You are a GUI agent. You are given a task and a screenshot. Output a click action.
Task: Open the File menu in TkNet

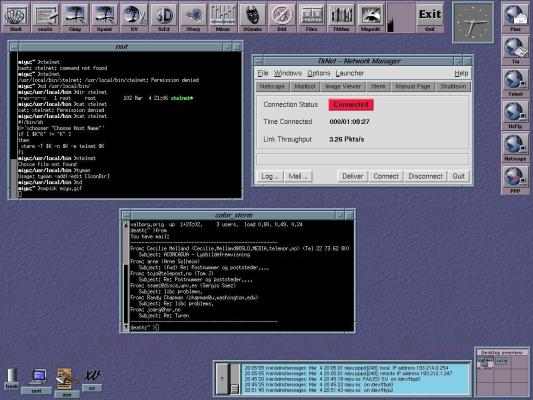point(263,73)
